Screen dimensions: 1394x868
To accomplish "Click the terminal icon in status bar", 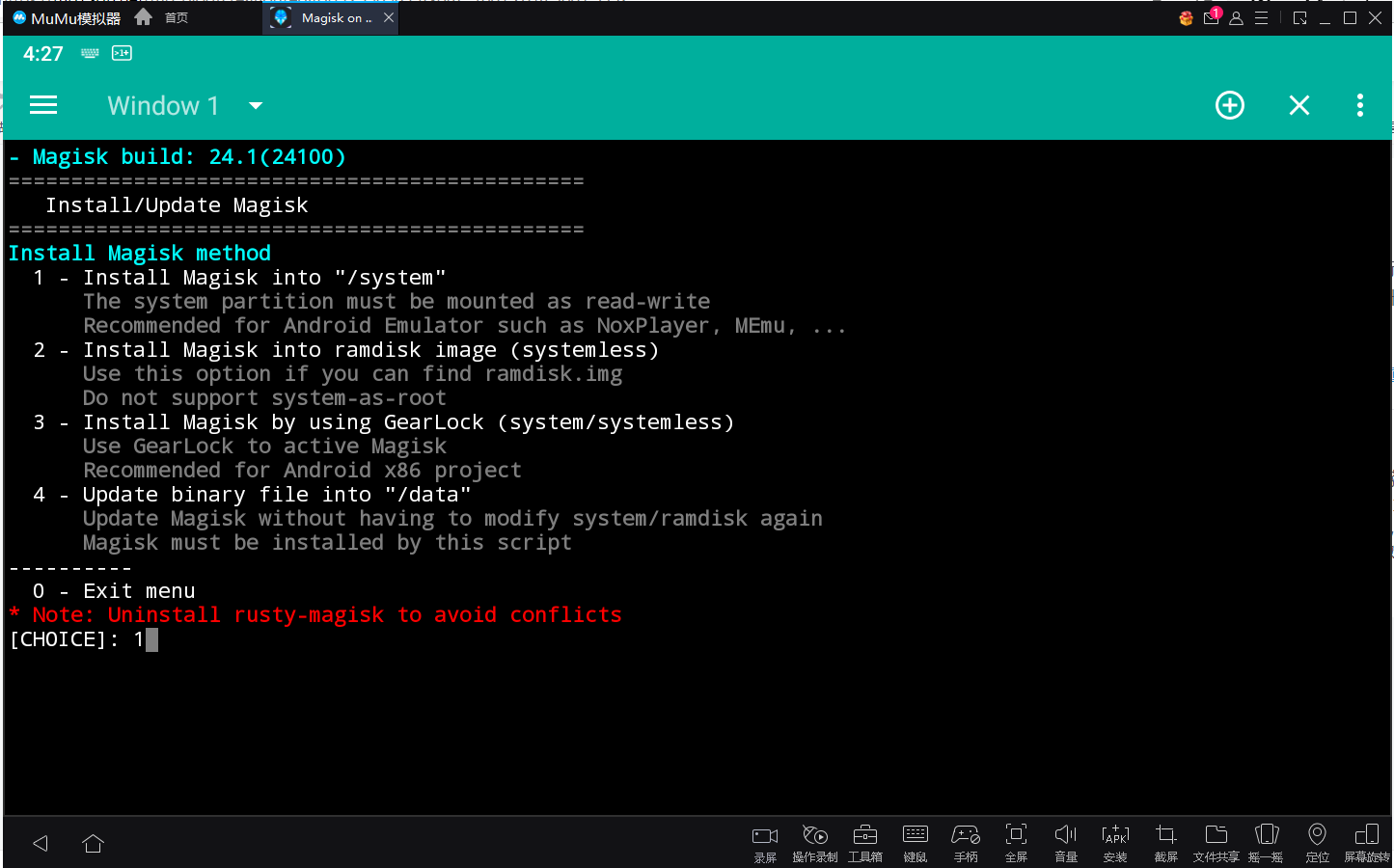I will click(x=122, y=53).
